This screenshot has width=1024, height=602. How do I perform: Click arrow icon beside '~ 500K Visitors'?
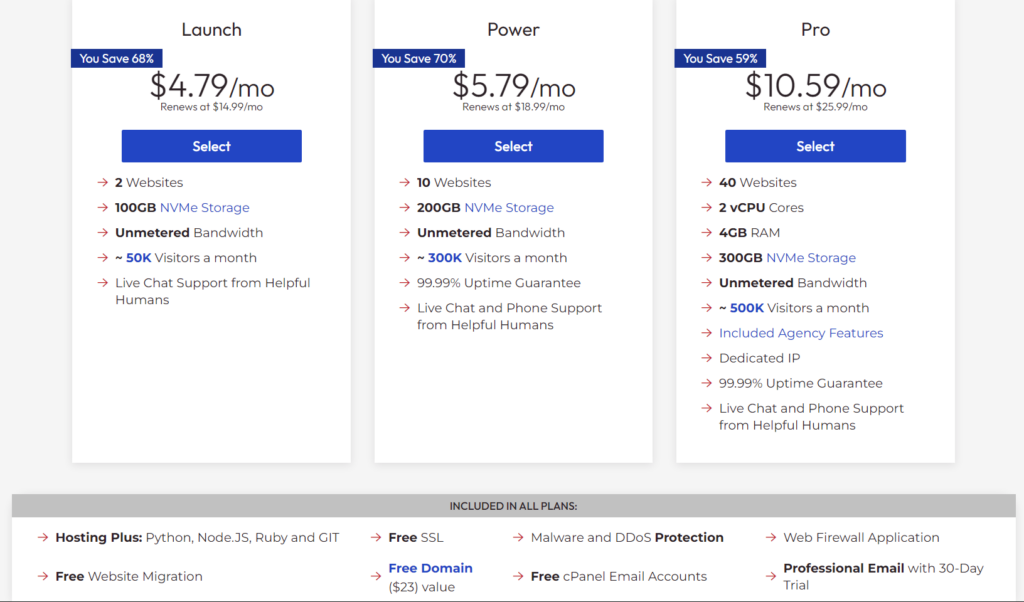[706, 308]
